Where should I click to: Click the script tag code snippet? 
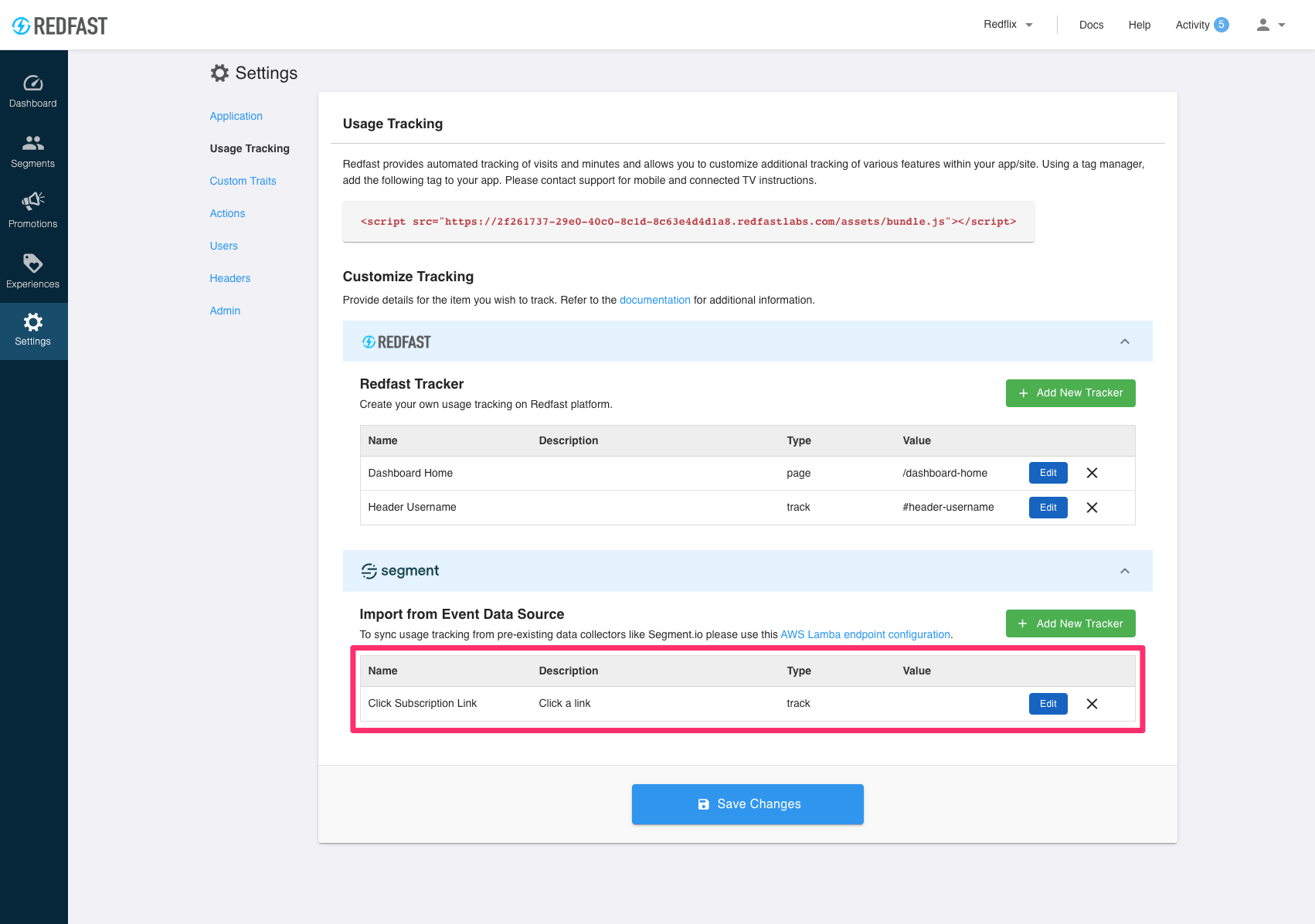click(688, 222)
